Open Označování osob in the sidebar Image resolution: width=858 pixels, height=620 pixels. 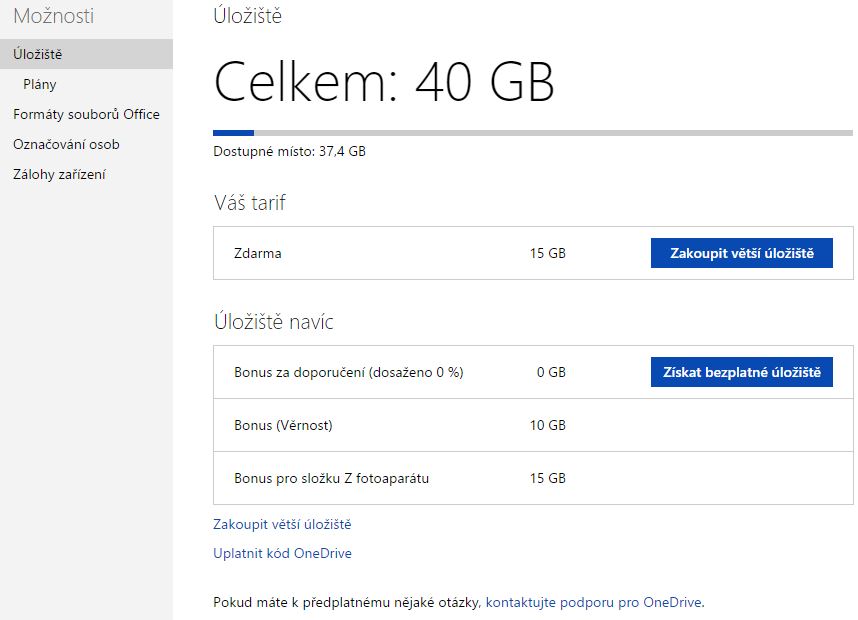[x=66, y=144]
